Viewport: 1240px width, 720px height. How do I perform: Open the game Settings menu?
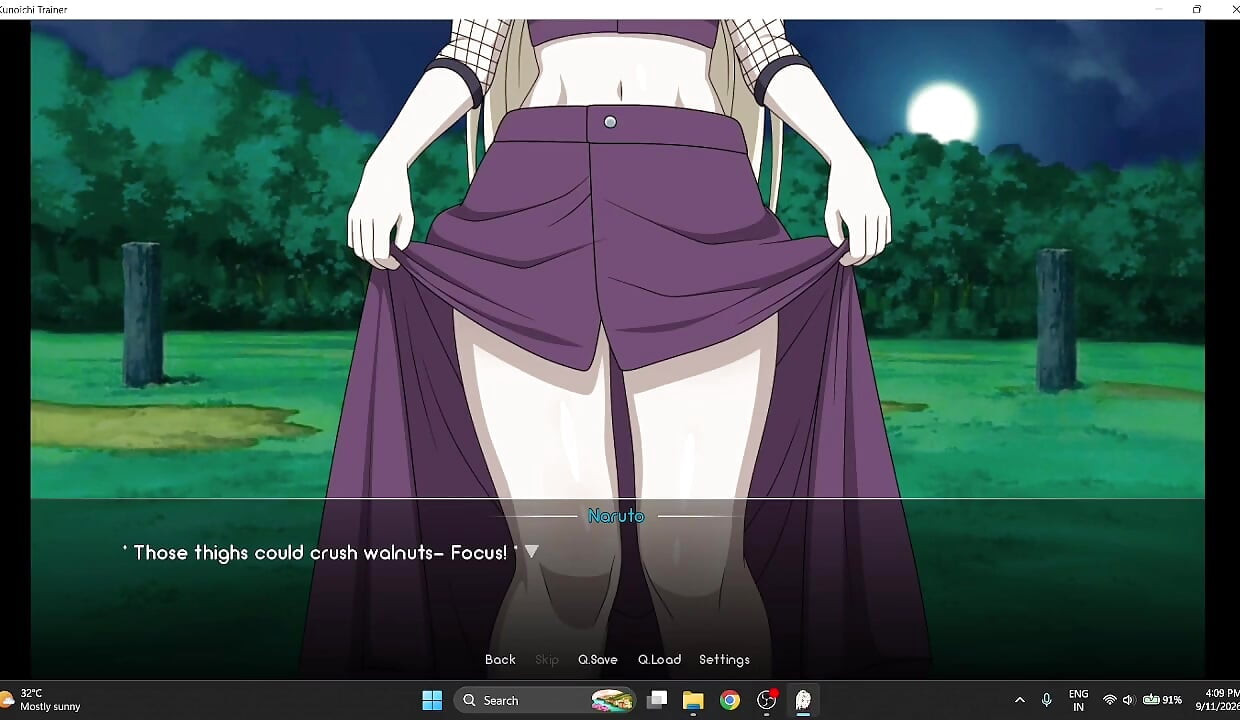point(724,660)
